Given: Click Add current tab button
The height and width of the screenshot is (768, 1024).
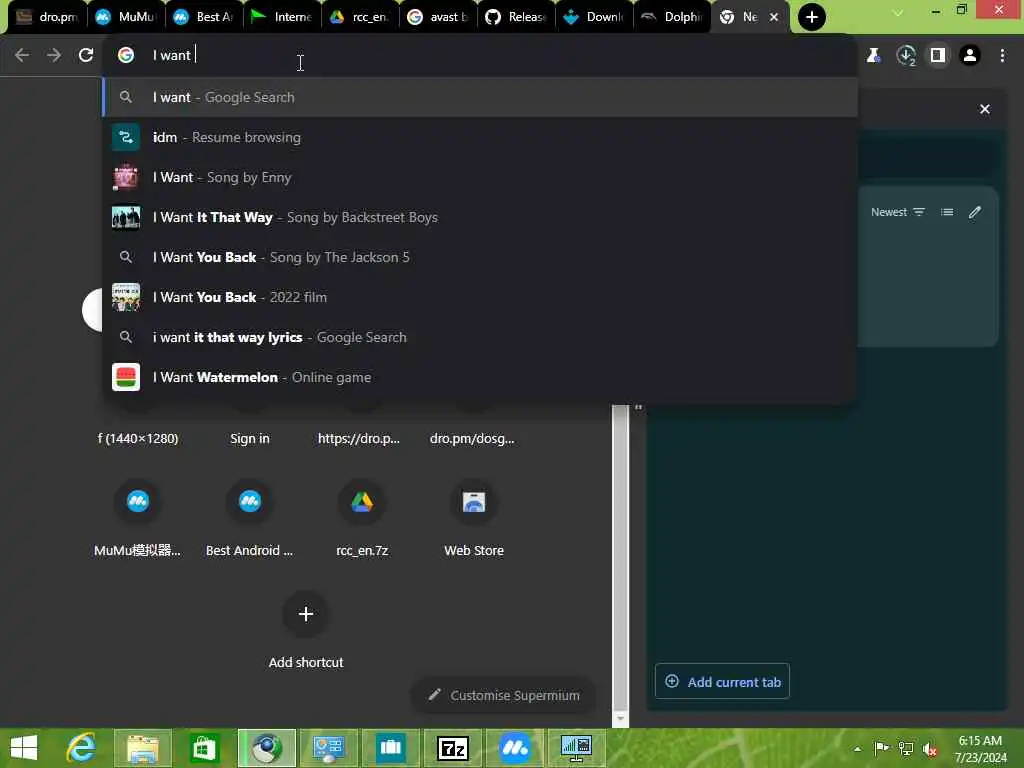Looking at the screenshot, I should tap(722, 681).
